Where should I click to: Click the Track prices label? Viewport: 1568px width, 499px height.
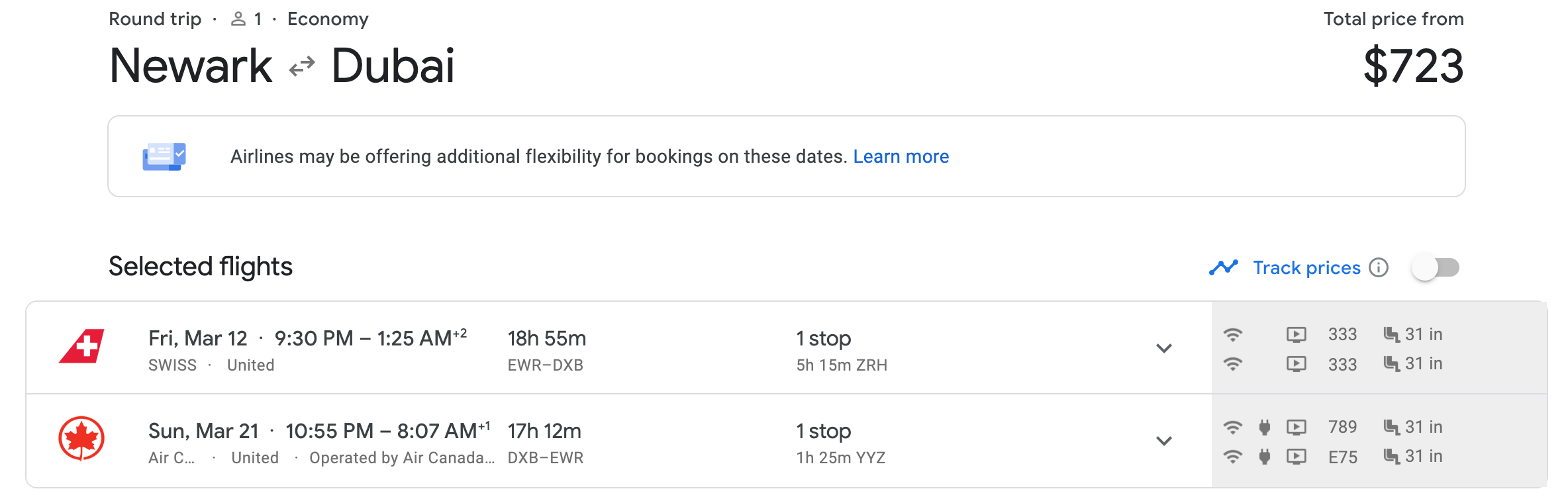(x=1306, y=267)
